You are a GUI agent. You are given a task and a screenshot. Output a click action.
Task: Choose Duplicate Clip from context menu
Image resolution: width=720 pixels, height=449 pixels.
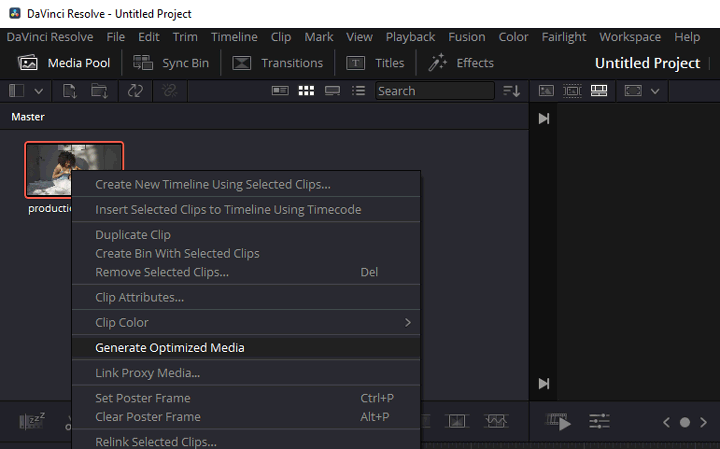tap(246, 235)
